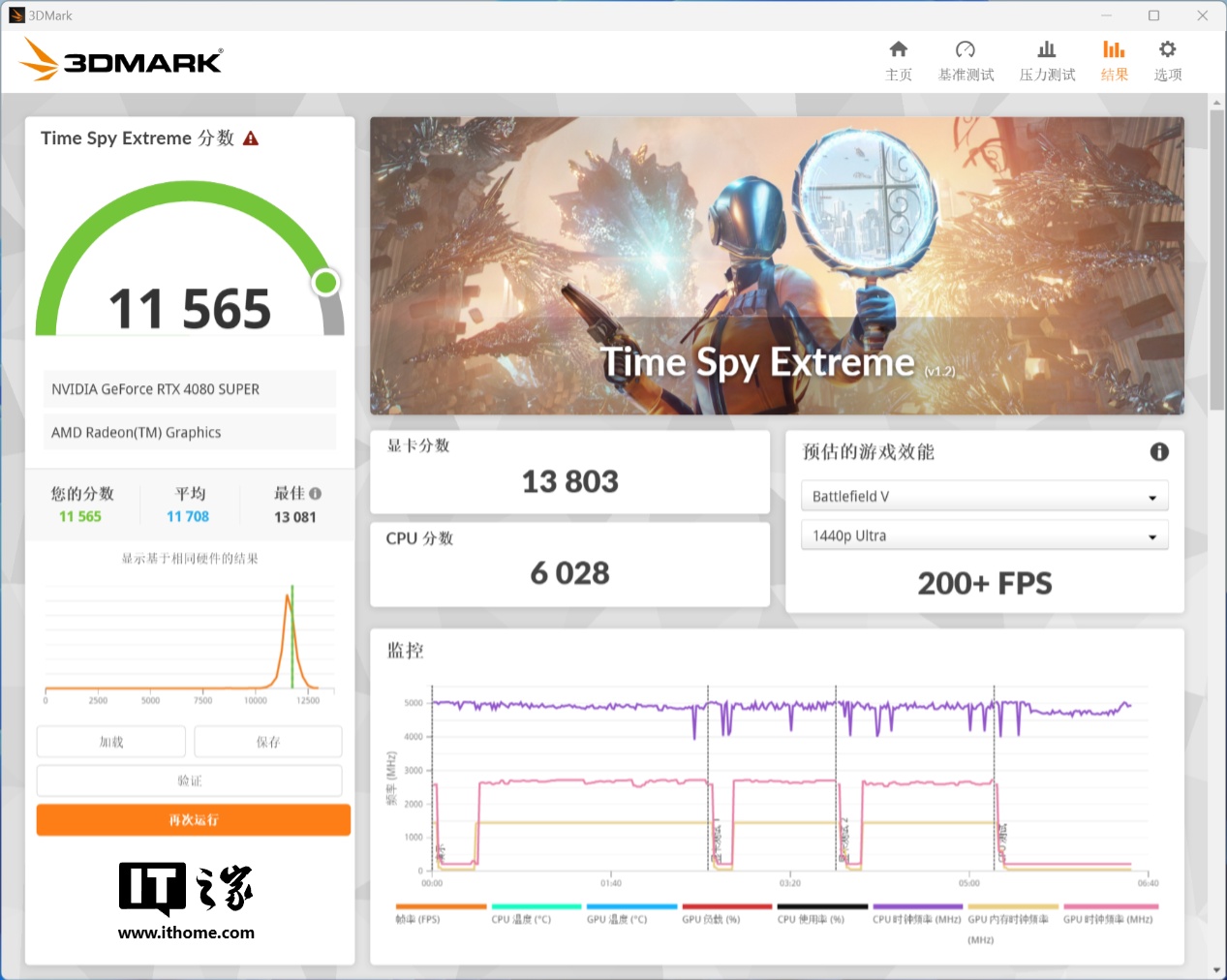The height and width of the screenshot is (980, 1227).
Task: Click the pointer dot on the score gauge
Action: point(325,282)
